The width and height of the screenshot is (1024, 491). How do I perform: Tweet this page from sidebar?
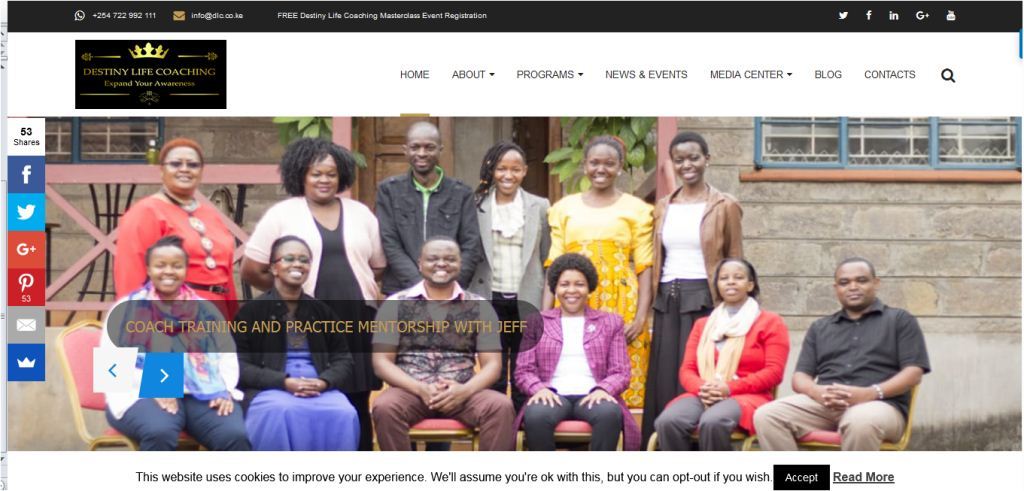pos(26,212)
